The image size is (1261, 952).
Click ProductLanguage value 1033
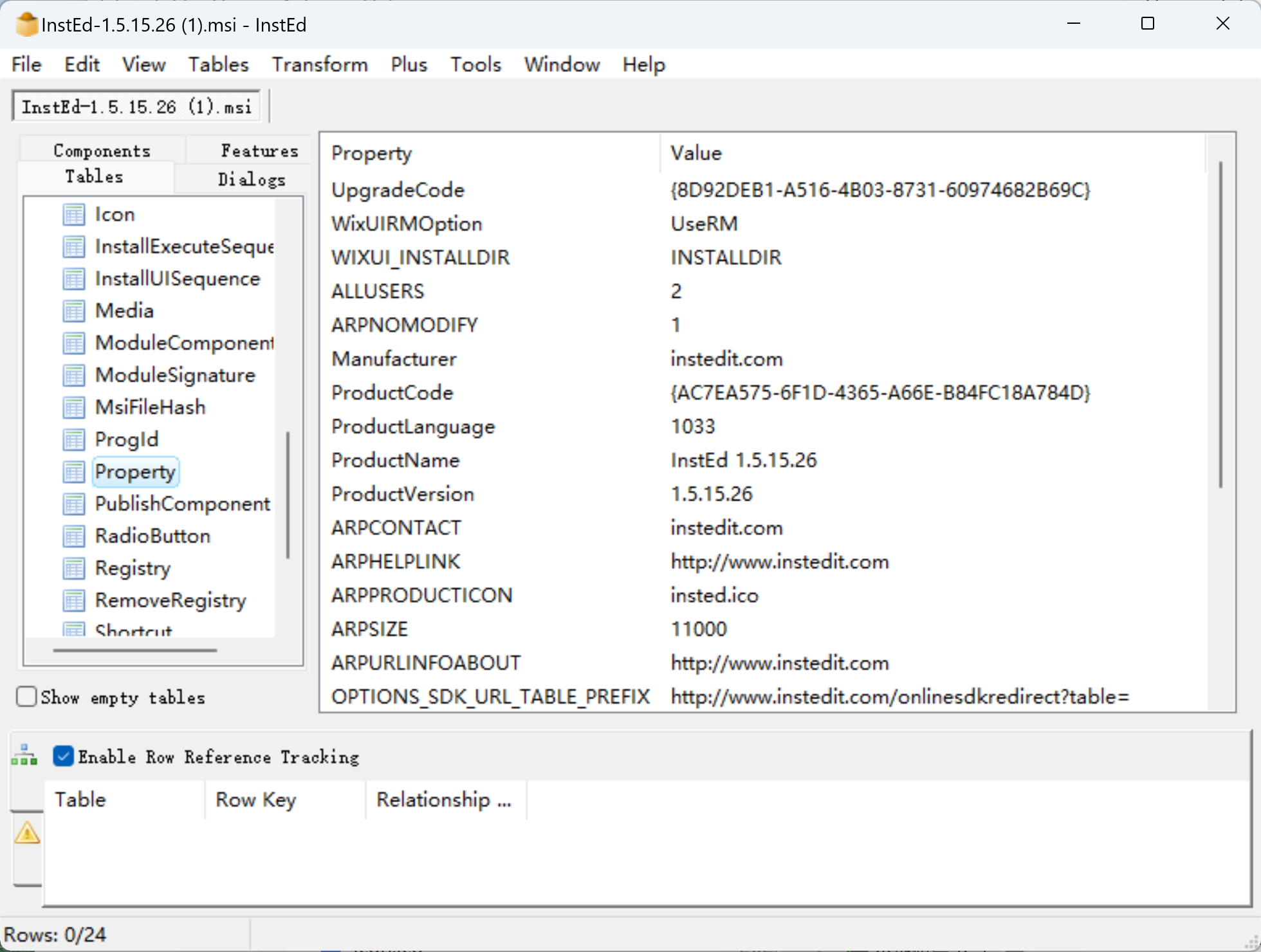click(x=693, y=426)
